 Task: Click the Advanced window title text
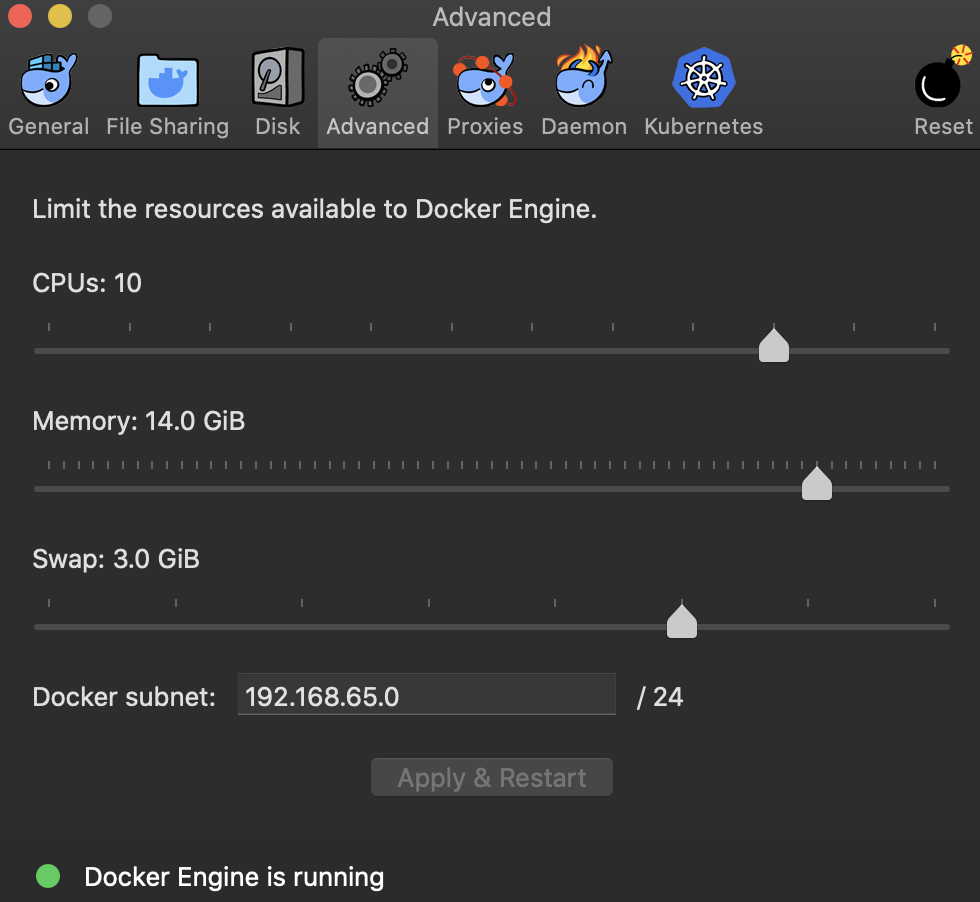[491, 17]
